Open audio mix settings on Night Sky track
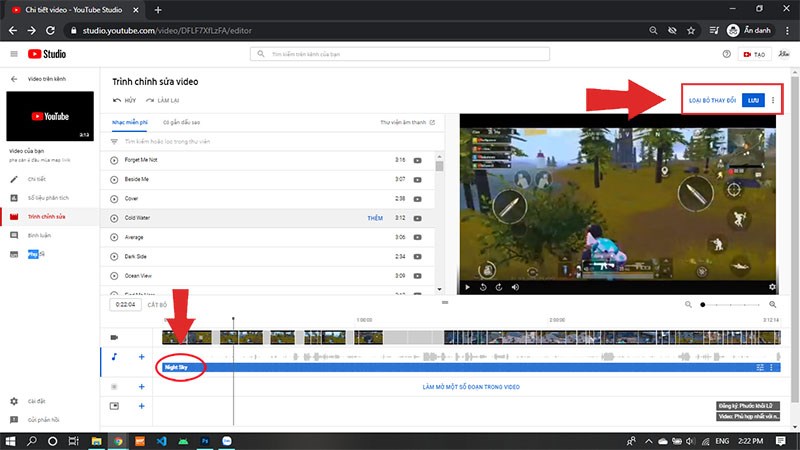 point(760,367)
